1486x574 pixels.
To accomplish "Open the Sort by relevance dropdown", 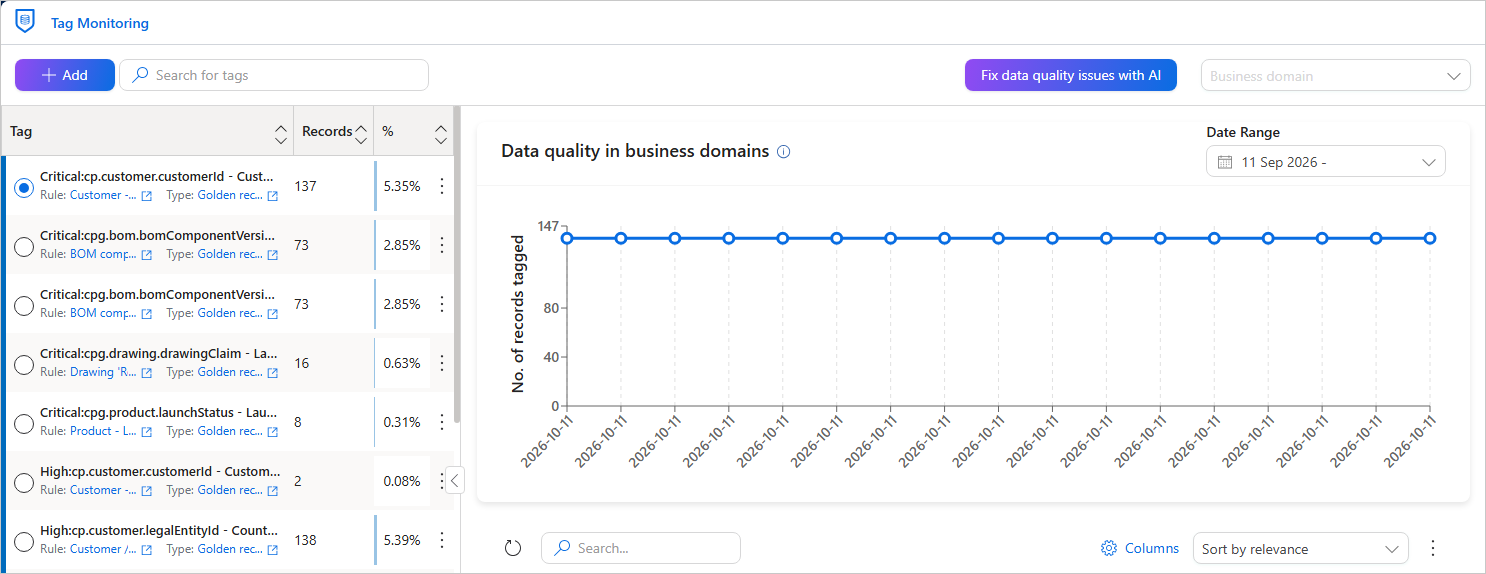I will point(1300,549).
